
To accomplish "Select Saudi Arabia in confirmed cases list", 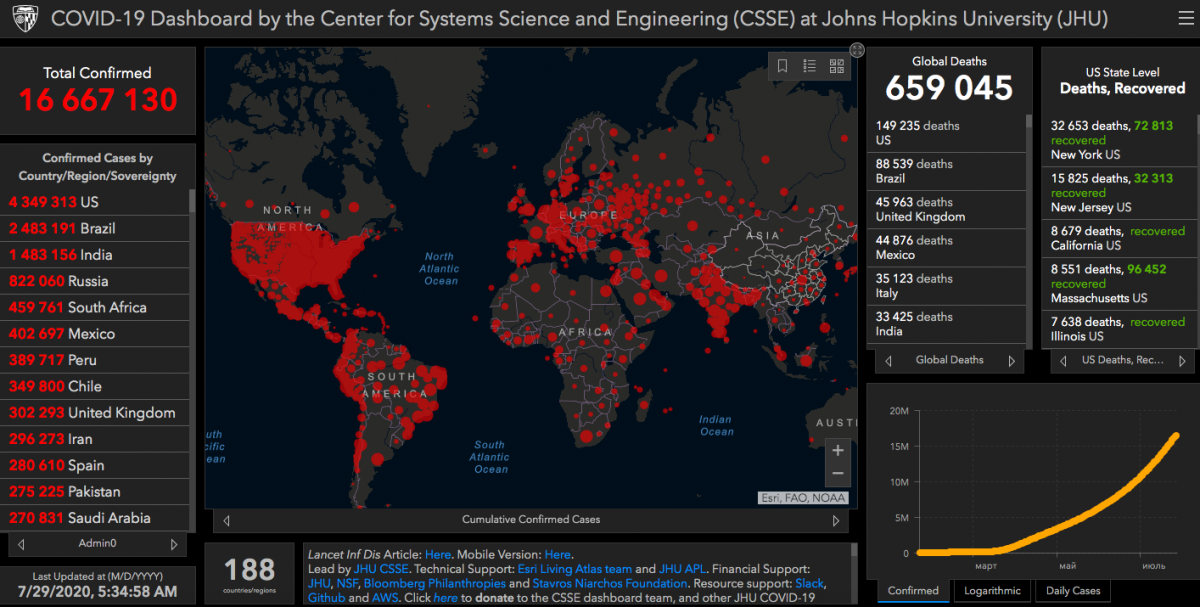I will (96, 518).
